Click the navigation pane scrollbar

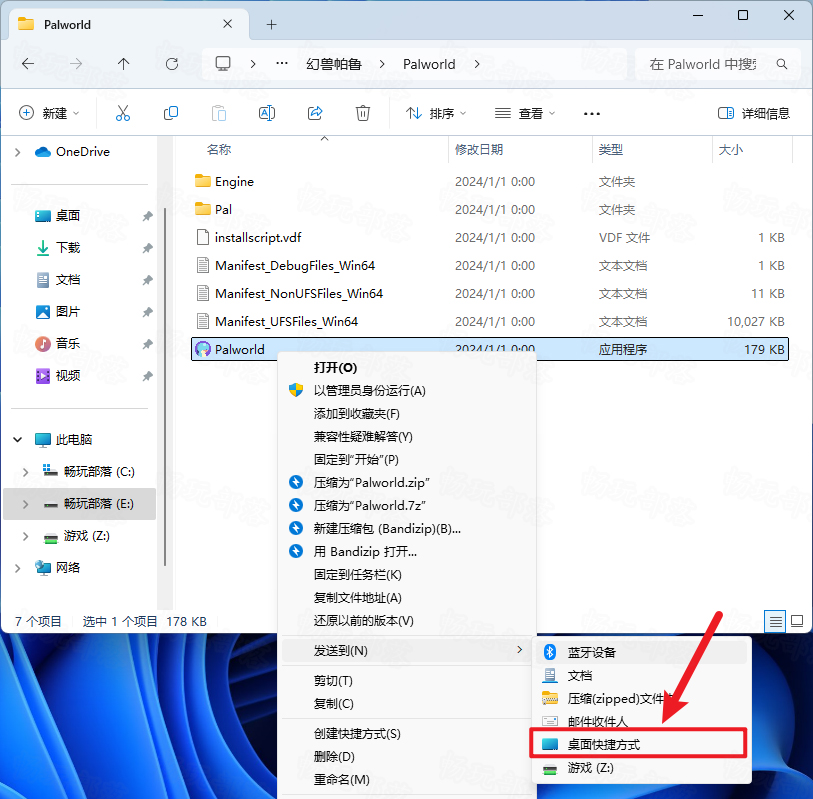coord(165,386)
